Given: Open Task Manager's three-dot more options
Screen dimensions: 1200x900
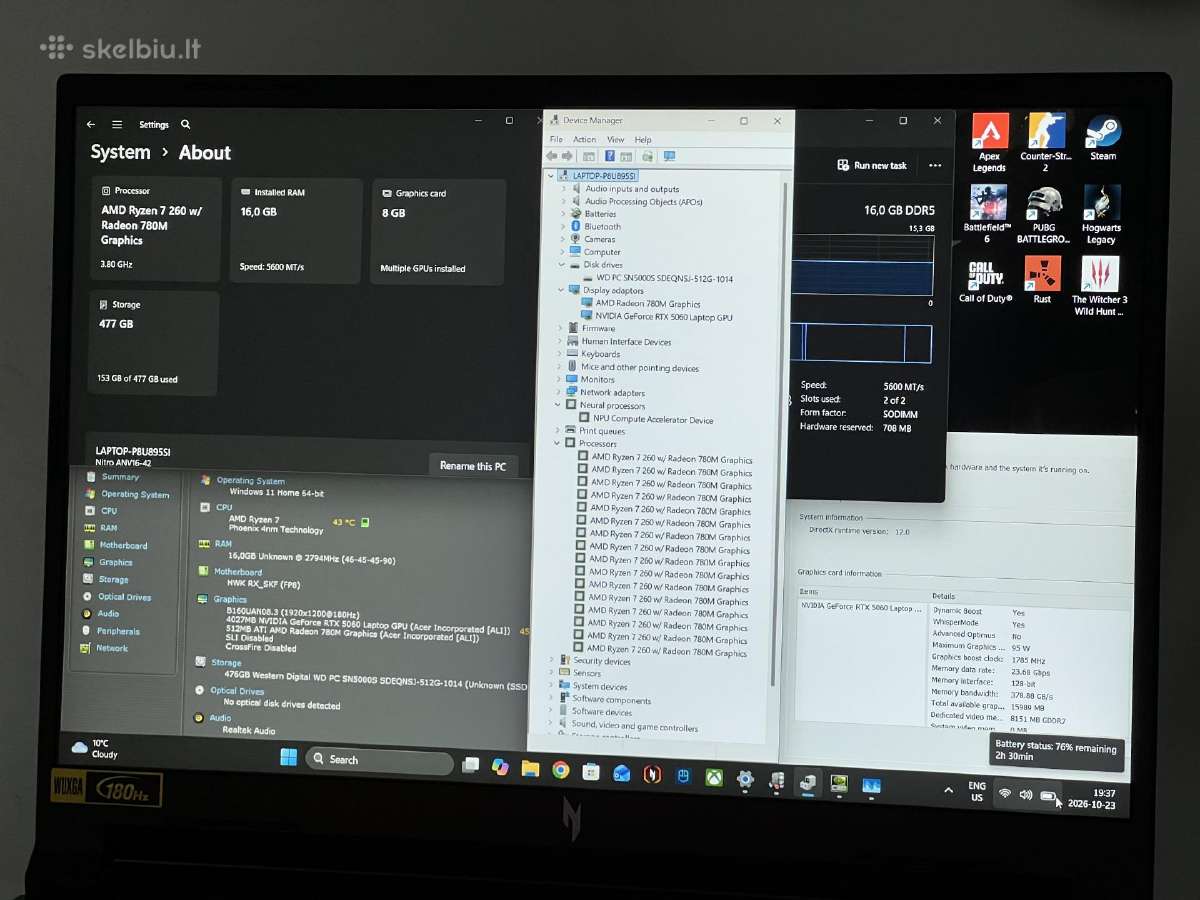Looking at the screenshot, I should coord(935,165).
